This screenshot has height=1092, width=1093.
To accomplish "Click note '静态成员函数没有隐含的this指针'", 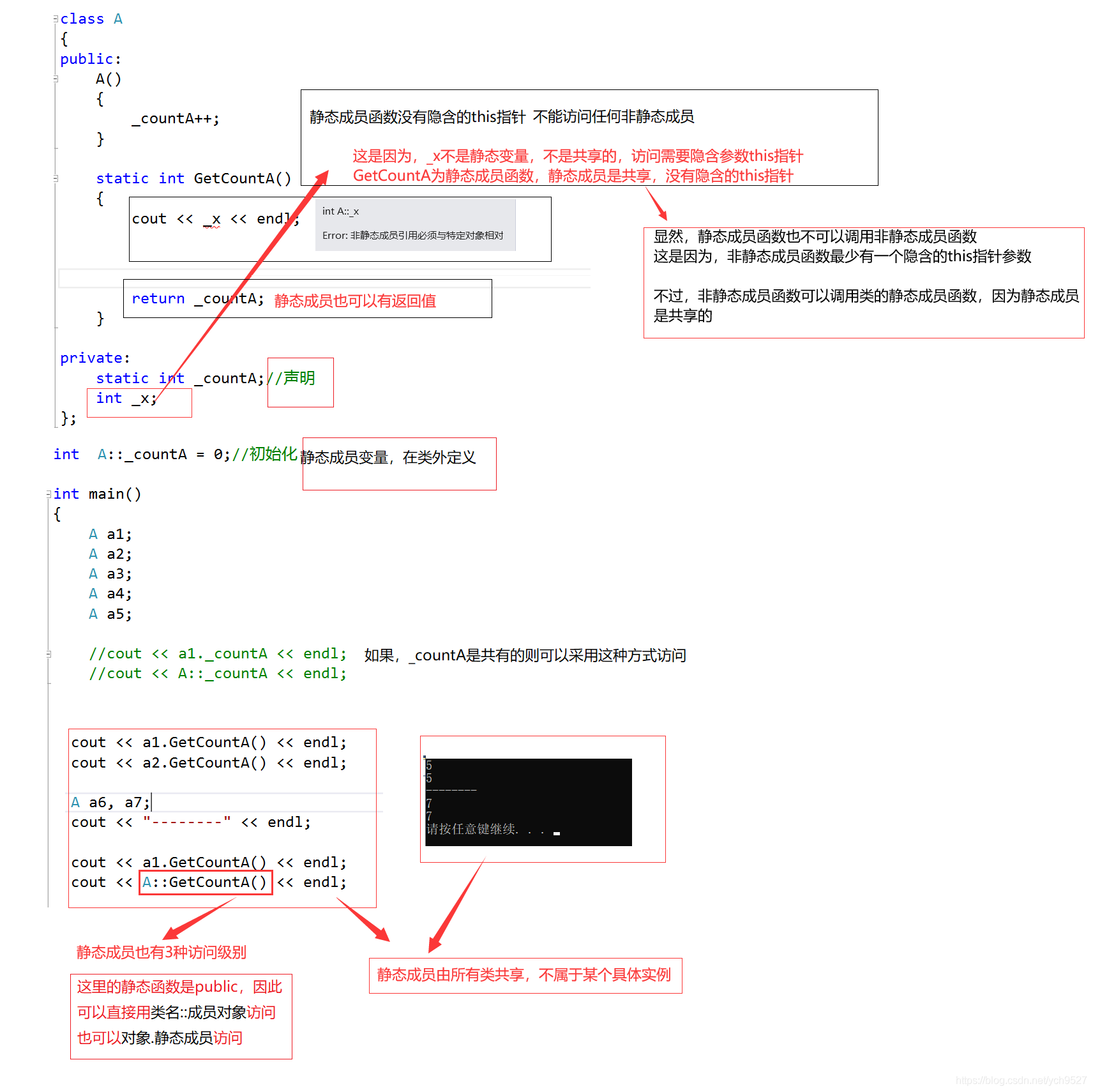I will pos(418,117).
